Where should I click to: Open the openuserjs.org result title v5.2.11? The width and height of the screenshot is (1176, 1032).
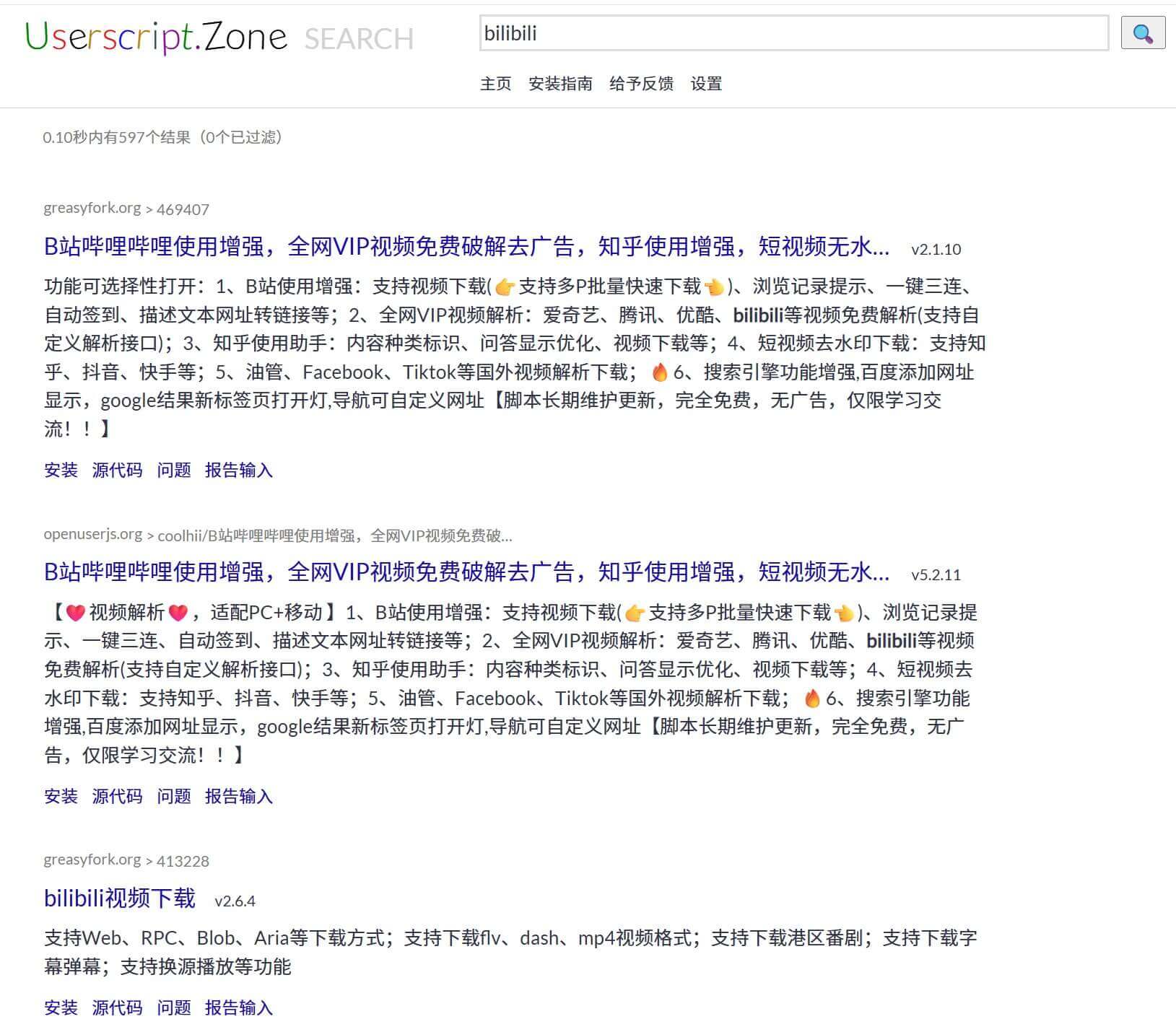click(466, 572)
